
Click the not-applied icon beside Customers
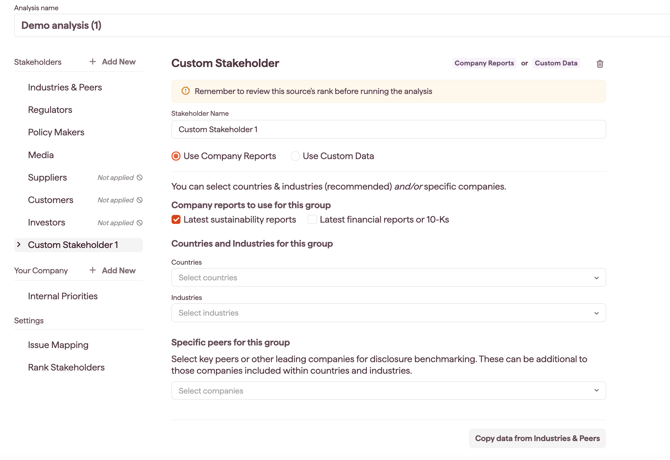click(140, 200)
